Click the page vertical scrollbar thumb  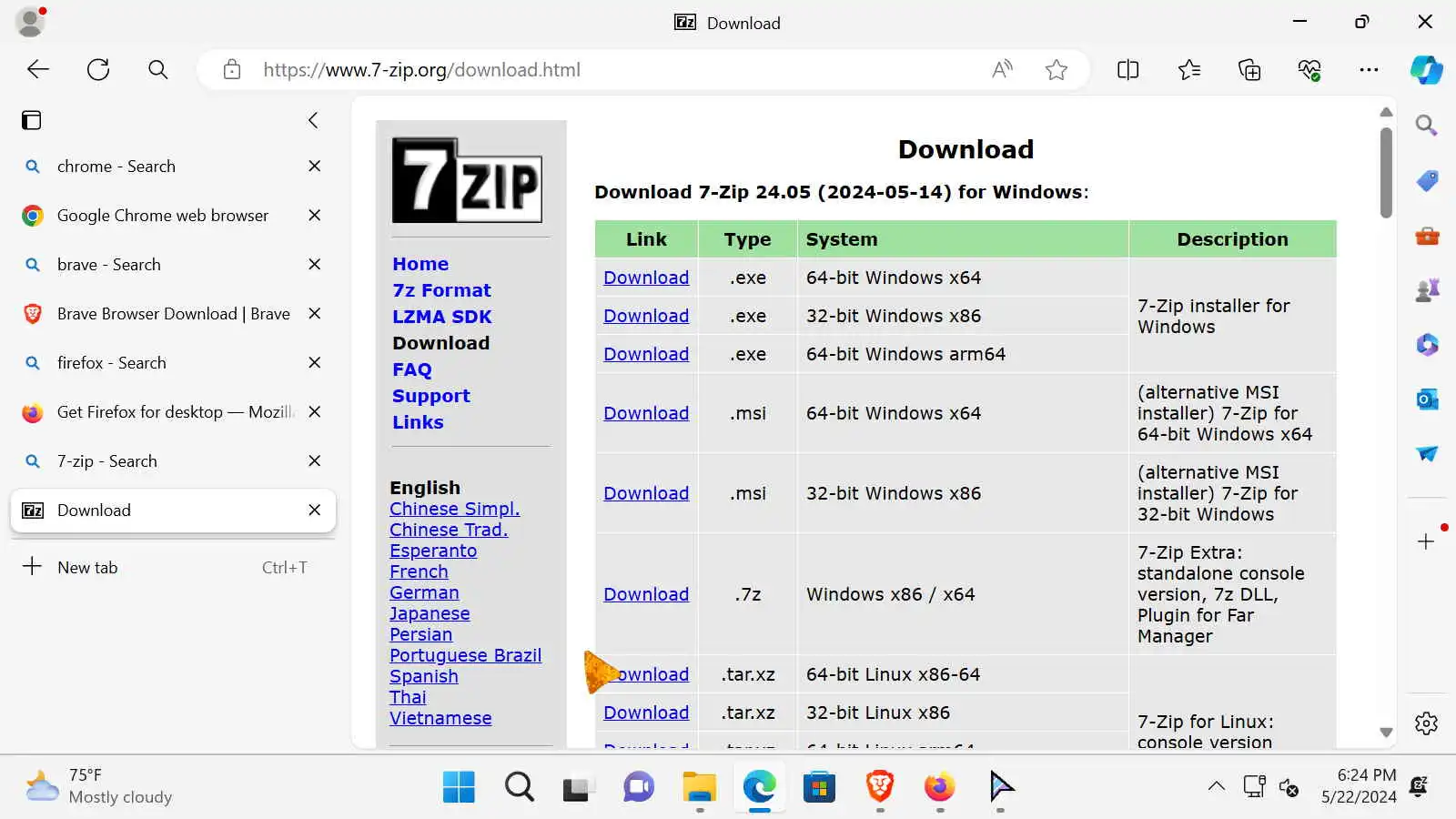1386,173
